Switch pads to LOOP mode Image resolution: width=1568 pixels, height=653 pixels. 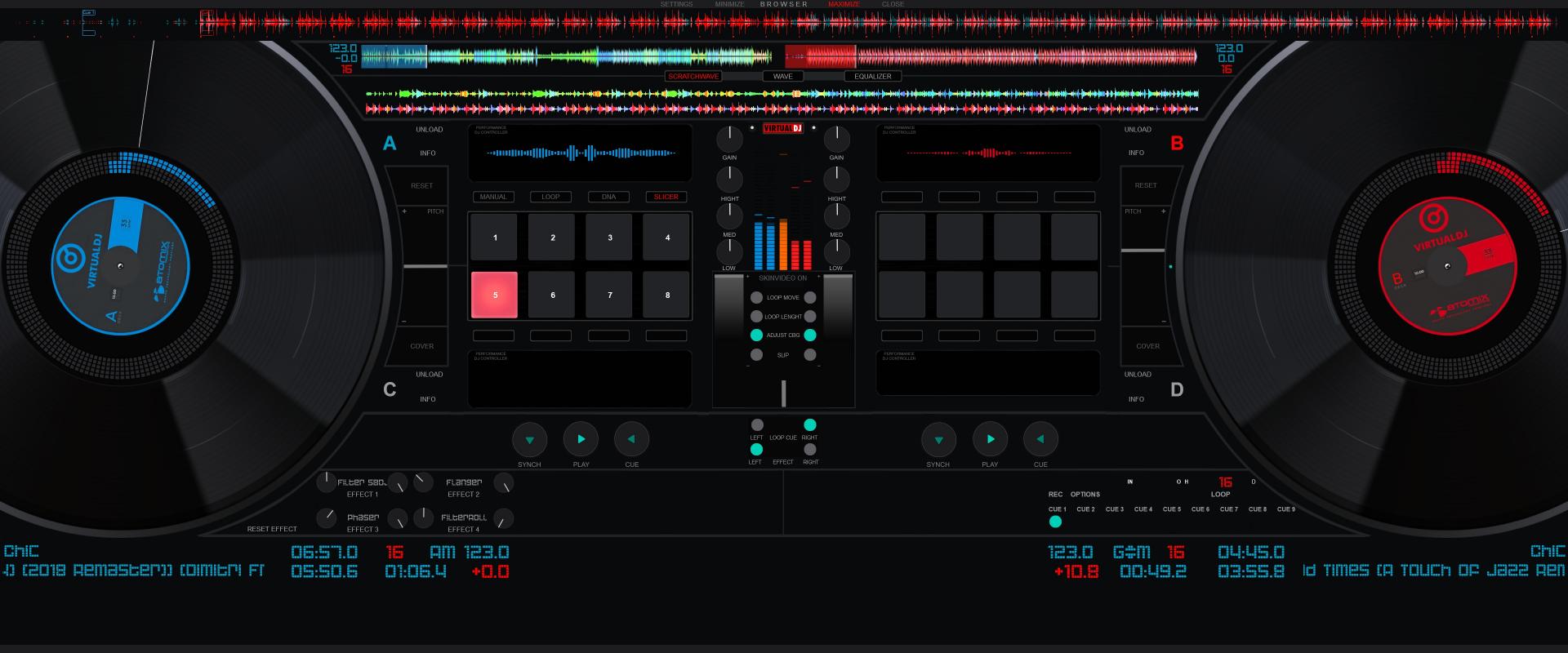tap(551, 197)
